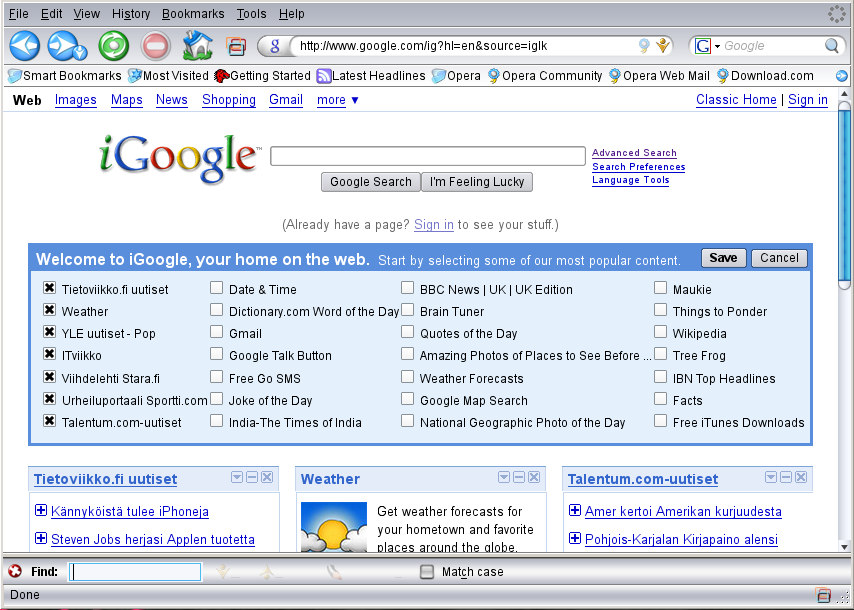Click the search engine Google G icon

[703, 46]
